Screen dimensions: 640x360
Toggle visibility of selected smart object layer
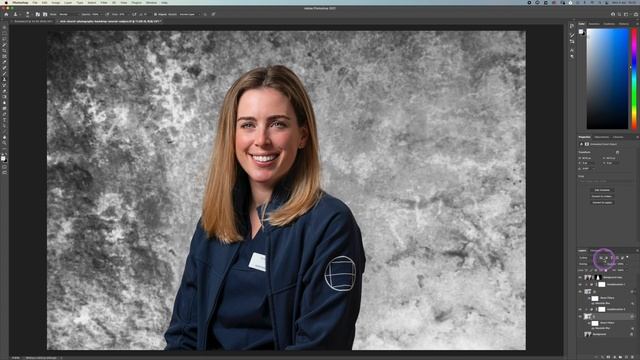580,316
